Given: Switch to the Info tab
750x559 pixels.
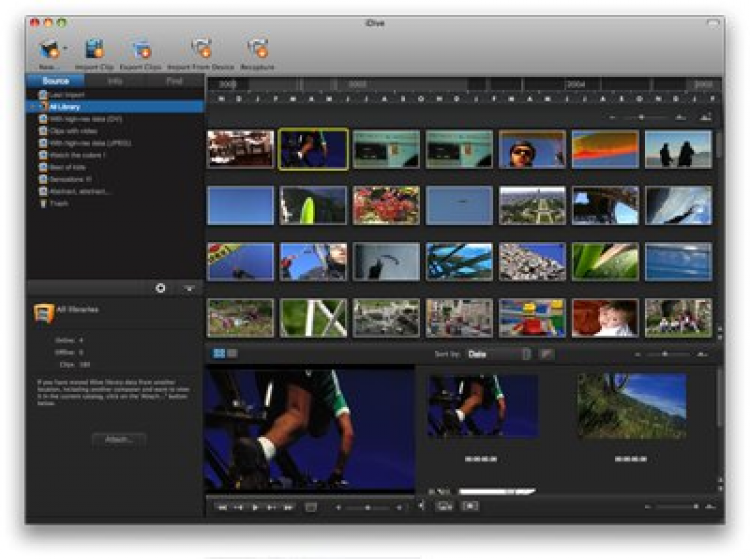Looking at the screenshot, I should click(x=115, y=81).
